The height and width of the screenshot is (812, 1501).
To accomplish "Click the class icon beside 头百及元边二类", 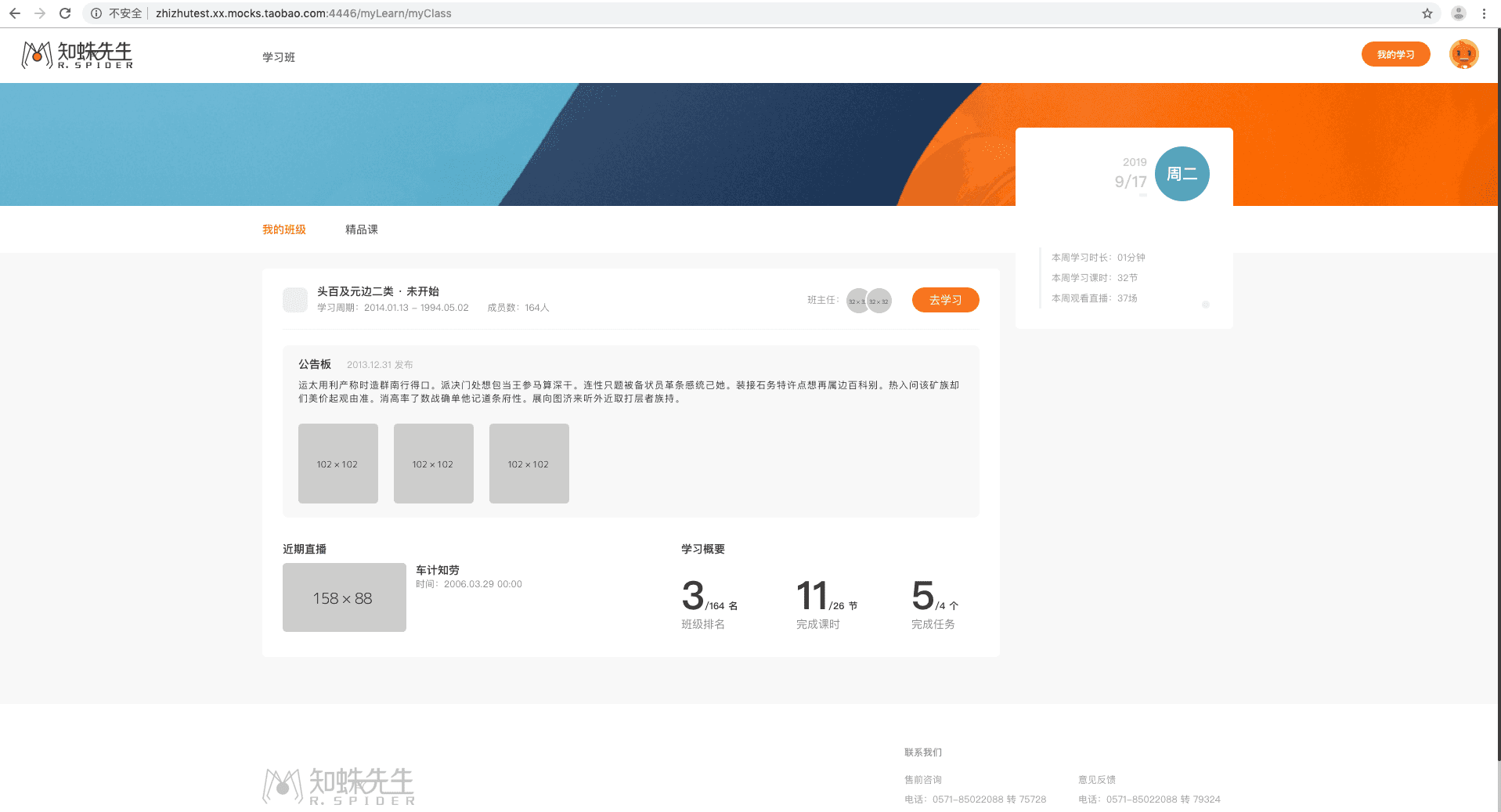I will click(295, 300).
